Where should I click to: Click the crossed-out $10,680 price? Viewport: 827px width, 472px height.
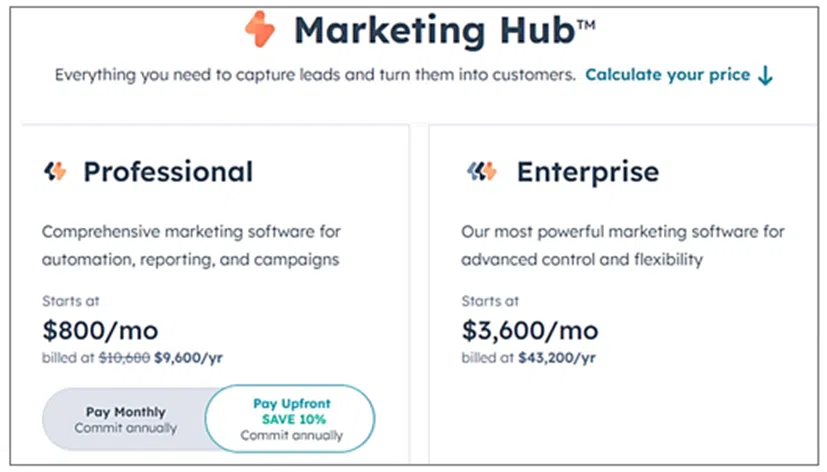coord(124,356)
